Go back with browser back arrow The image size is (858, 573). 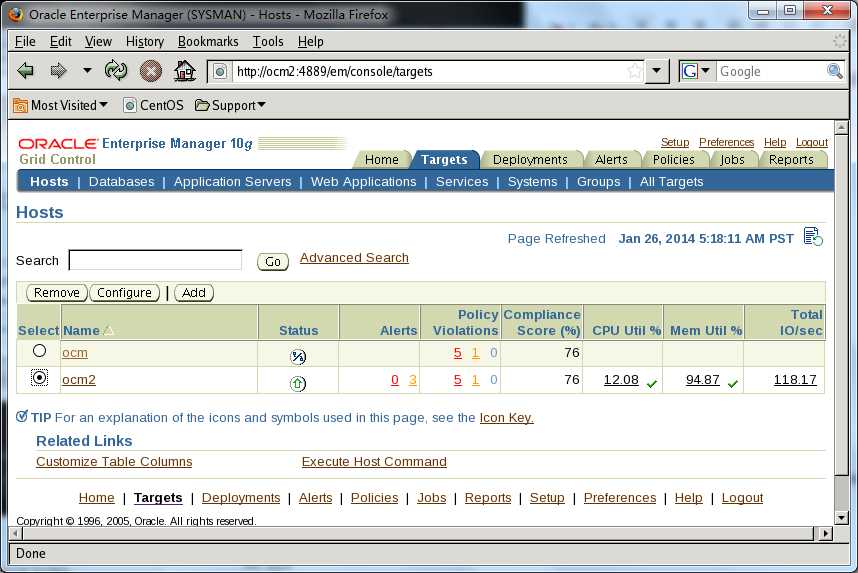[x=25, y=71]
